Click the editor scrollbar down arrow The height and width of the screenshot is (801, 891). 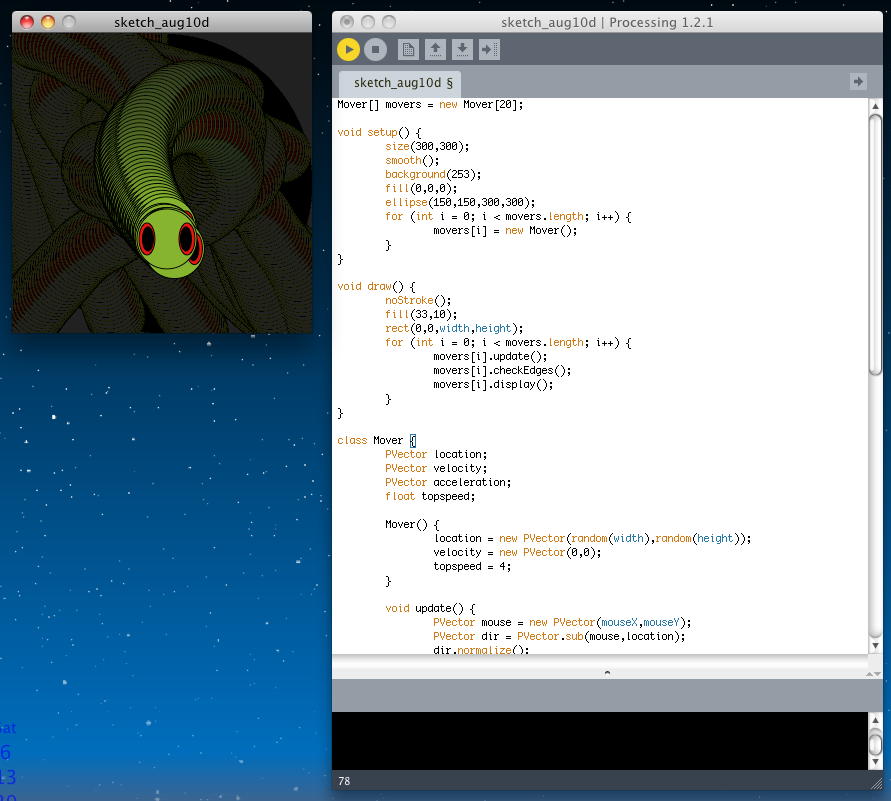coord(875,645)
